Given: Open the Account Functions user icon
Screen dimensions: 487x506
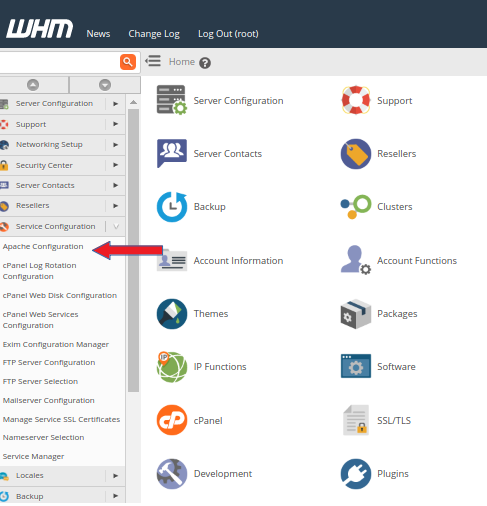Looking at the screenshot, I should tap(356, 260).
